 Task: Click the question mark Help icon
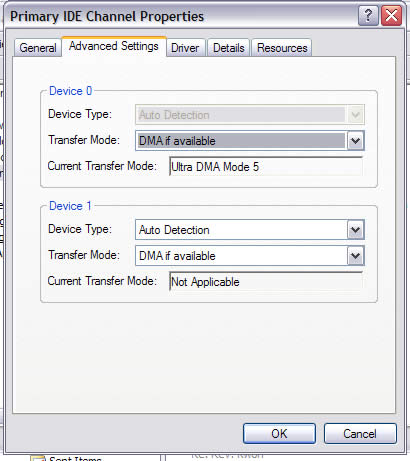[x=368, y=16]
